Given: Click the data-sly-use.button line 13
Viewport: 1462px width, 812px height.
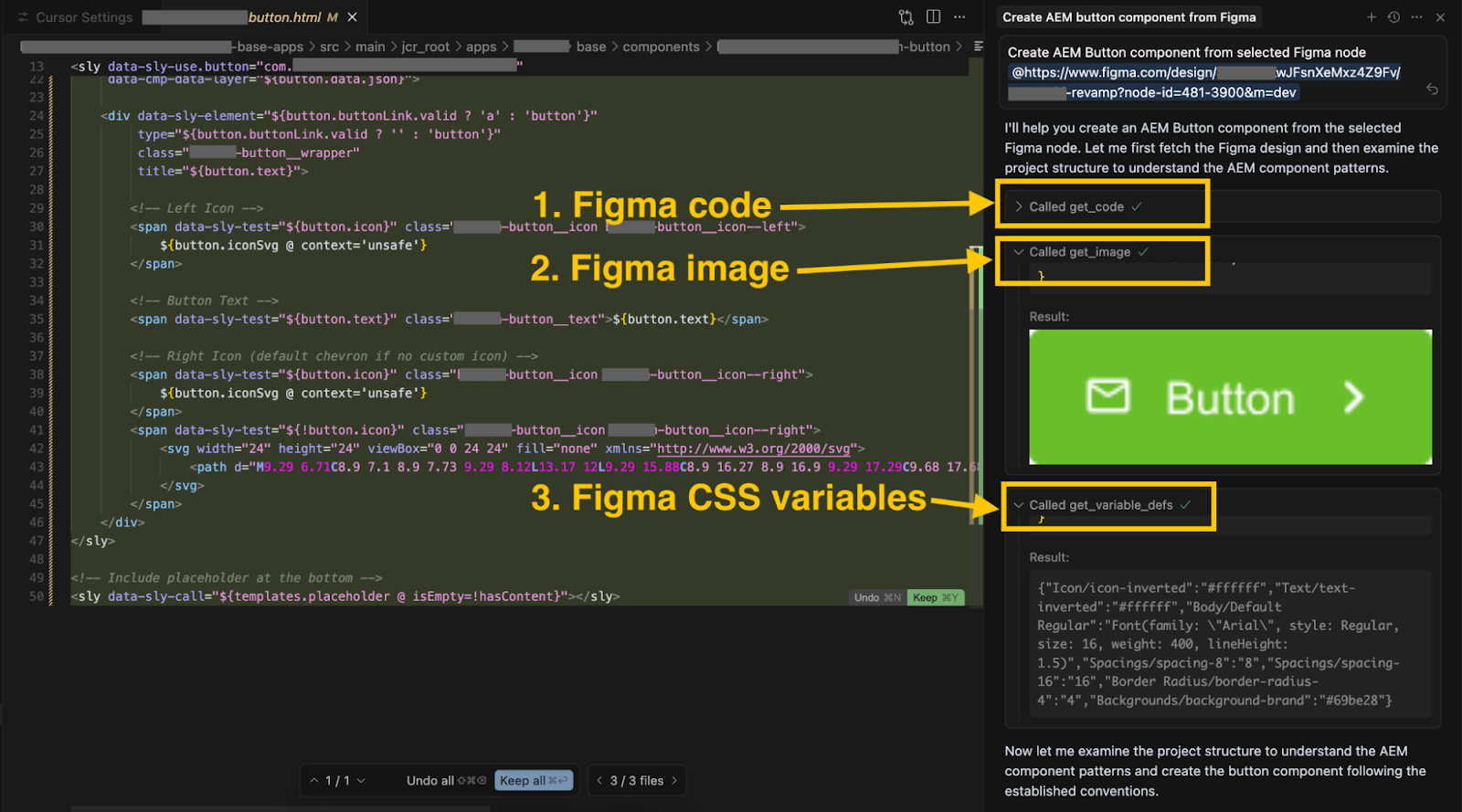Looking at the screenshot, I should click(x=297, y=66).
